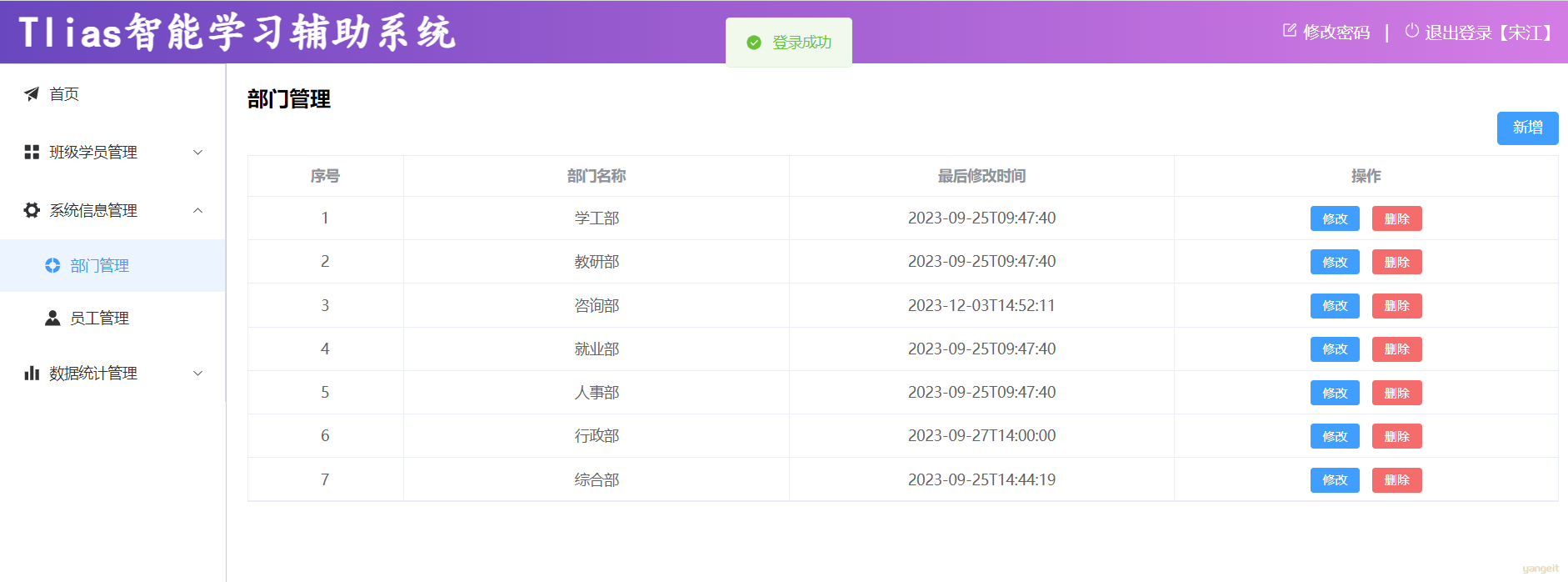
Task: Click timestamp 2023-09-27T14:00:00
Action: (981, 436)
